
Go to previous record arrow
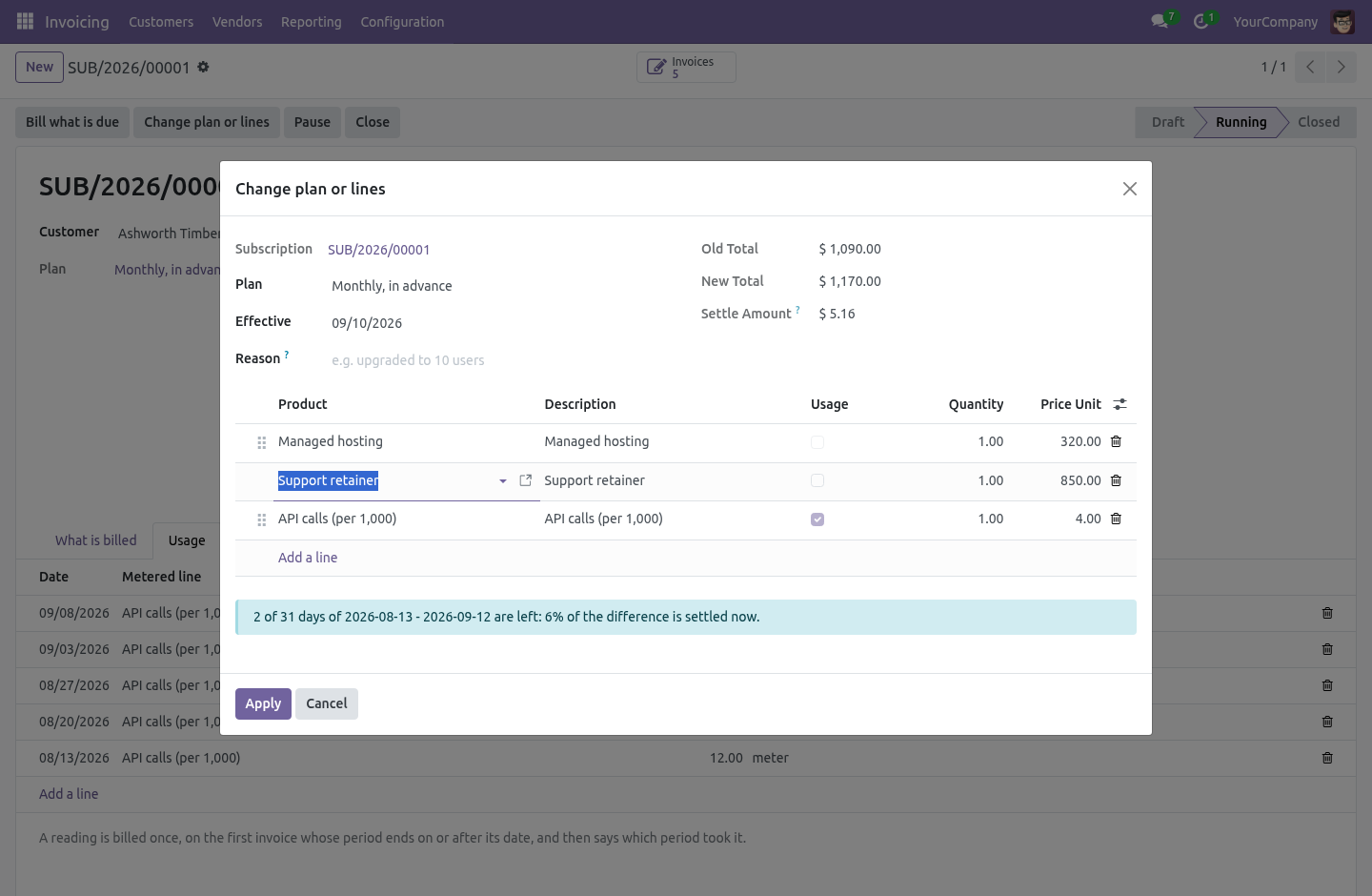pyautogui.click(x=1310, y=67)
